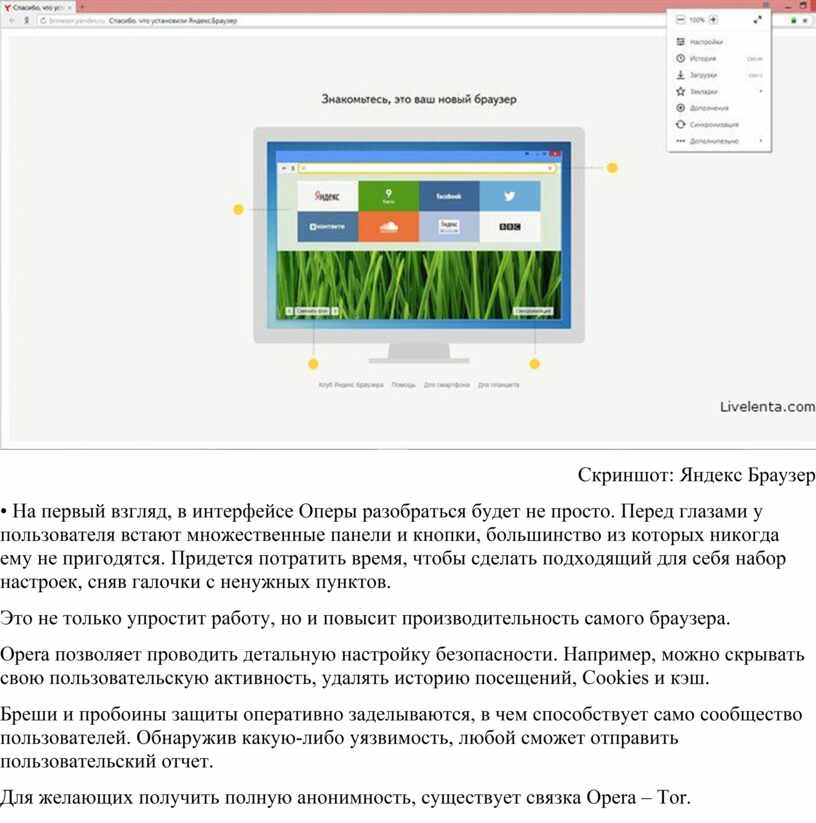Open a new tab with plus button
This screenshot has width=816, height=823.
click(82, 7)
